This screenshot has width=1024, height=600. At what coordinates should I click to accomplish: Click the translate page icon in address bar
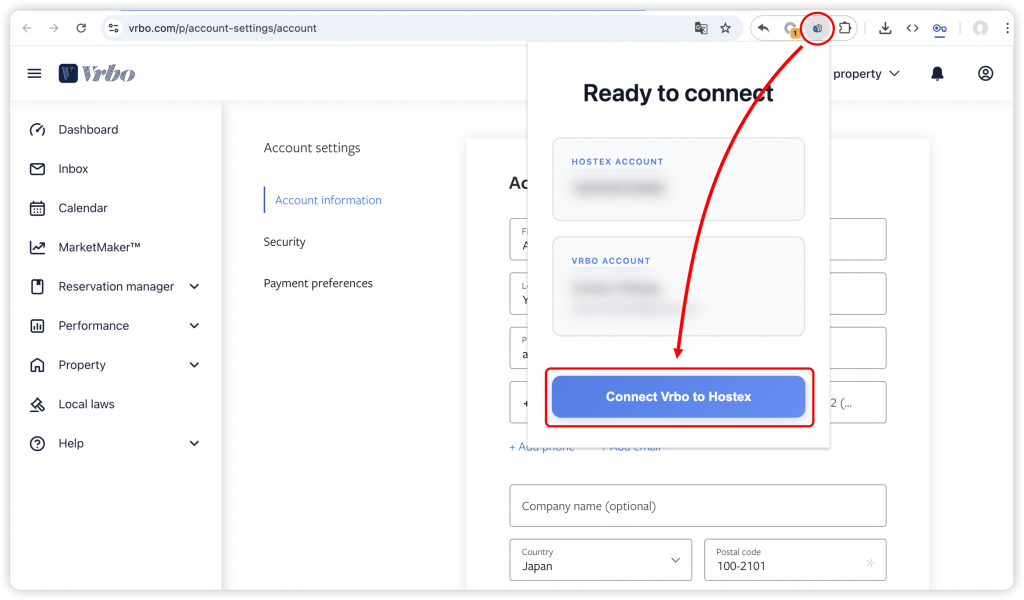click(x=701, y=28)
